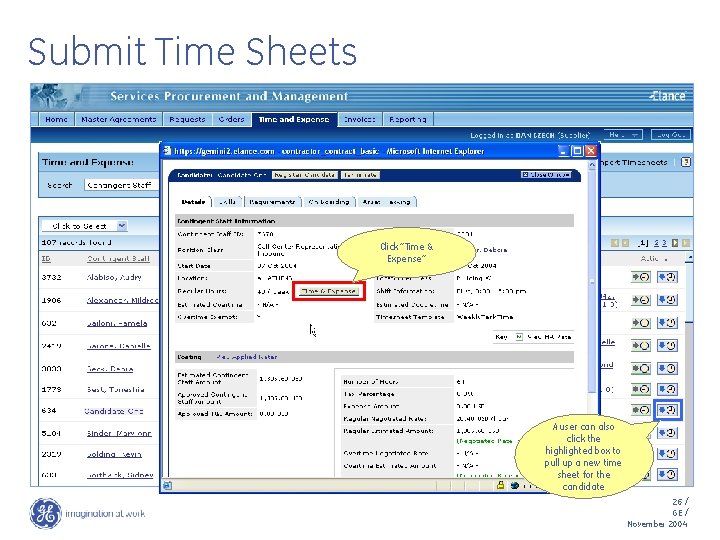Click the Log Out button
720x540 pixels.
click(x=671, y=135)
